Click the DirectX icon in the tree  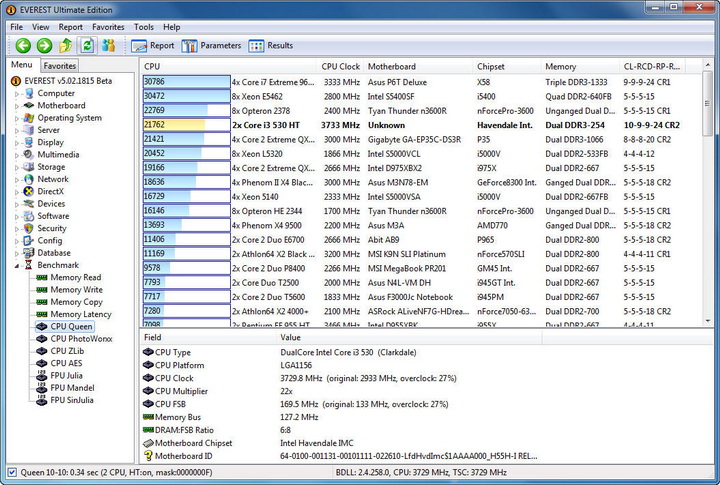[29, 192]
